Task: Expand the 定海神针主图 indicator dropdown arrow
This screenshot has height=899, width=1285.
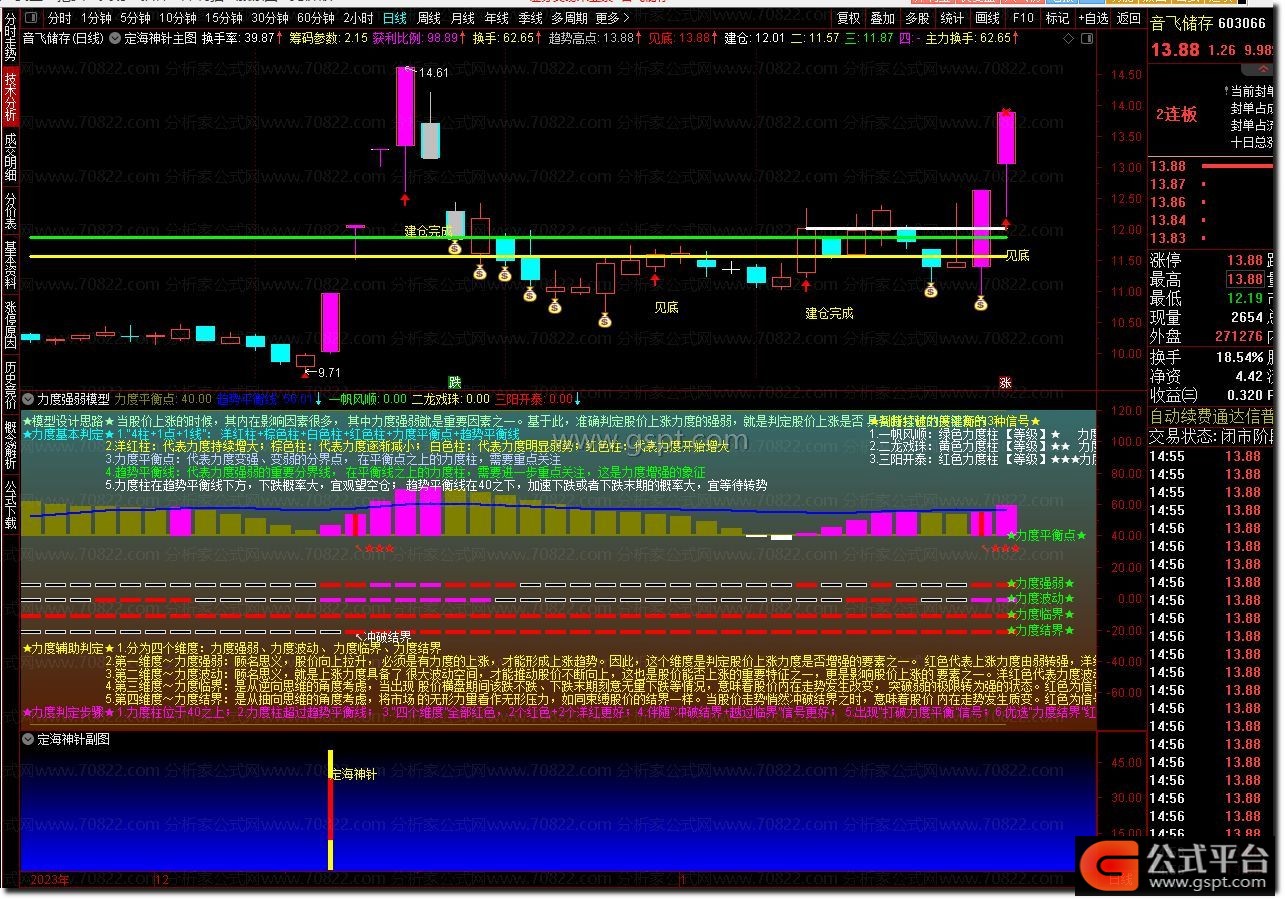Action: tap(114, 38)
